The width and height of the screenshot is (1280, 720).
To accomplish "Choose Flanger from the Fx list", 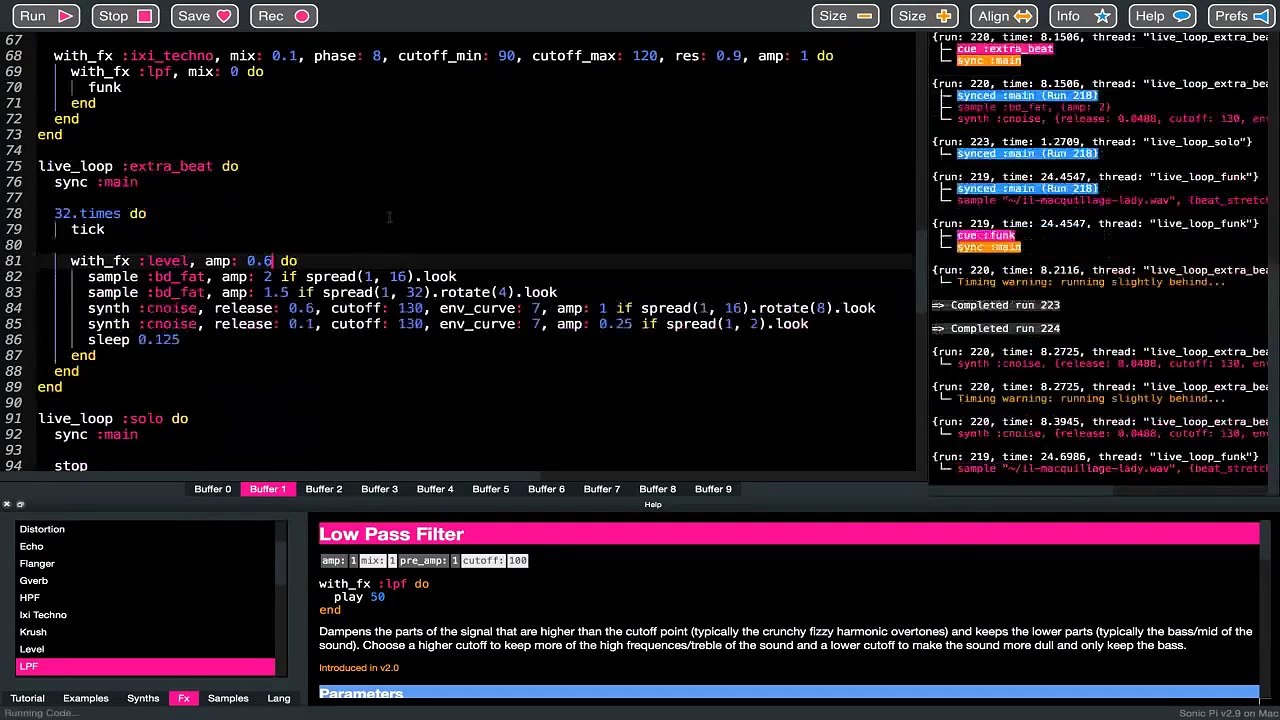I will pos(145,563).
